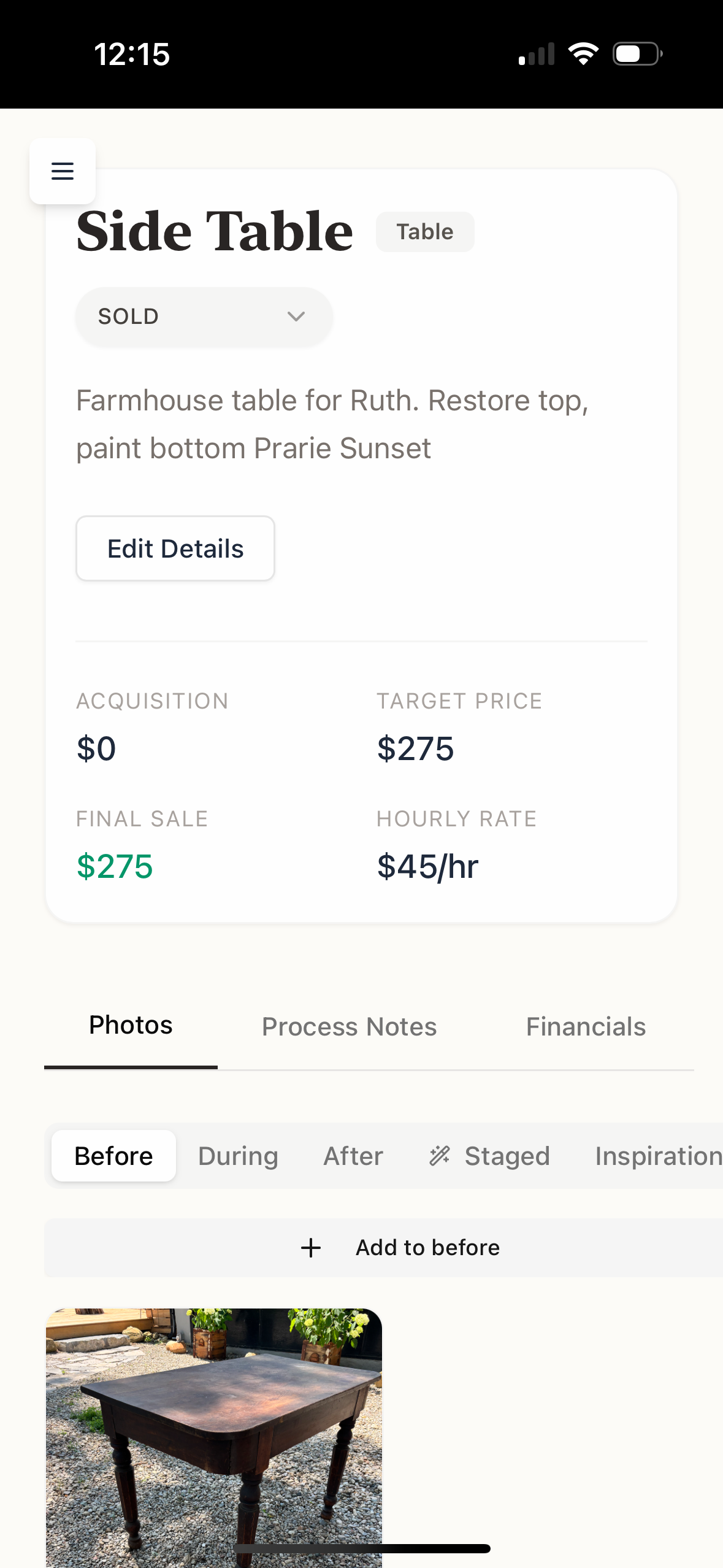This screenshot has width=723, height=1568.
Task: Tap the magic wand Staged icon
Action: tap(440, 1156)
